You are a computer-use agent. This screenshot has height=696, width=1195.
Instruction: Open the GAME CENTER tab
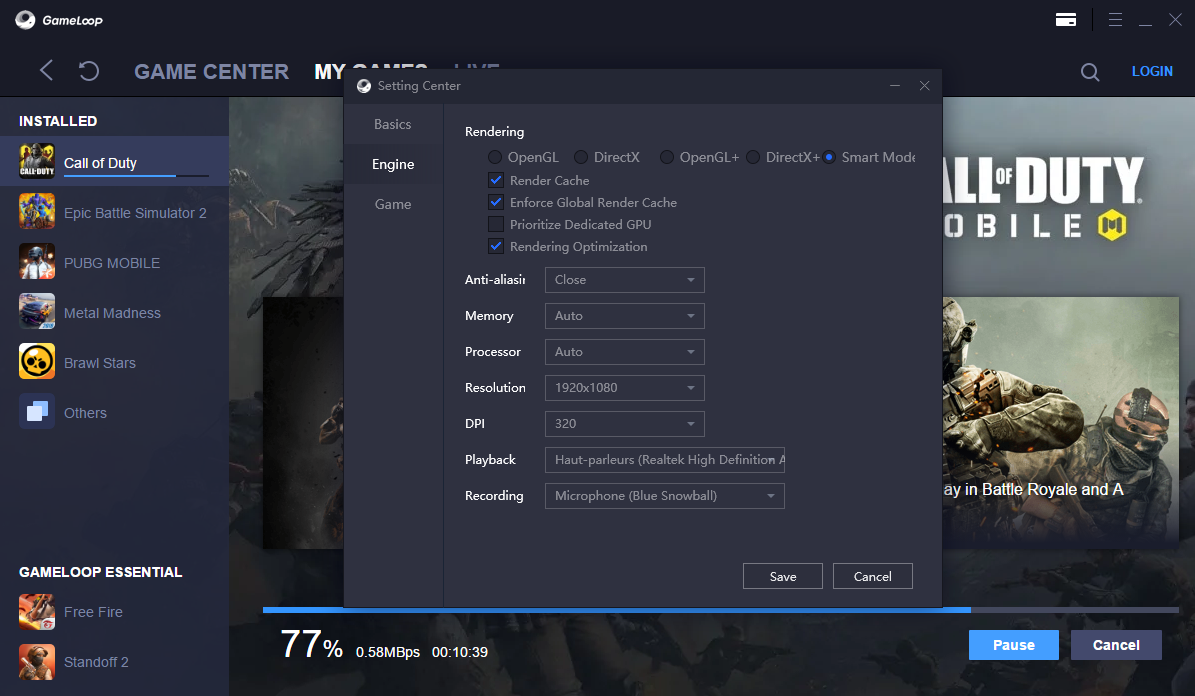click(x=211, y=72)
